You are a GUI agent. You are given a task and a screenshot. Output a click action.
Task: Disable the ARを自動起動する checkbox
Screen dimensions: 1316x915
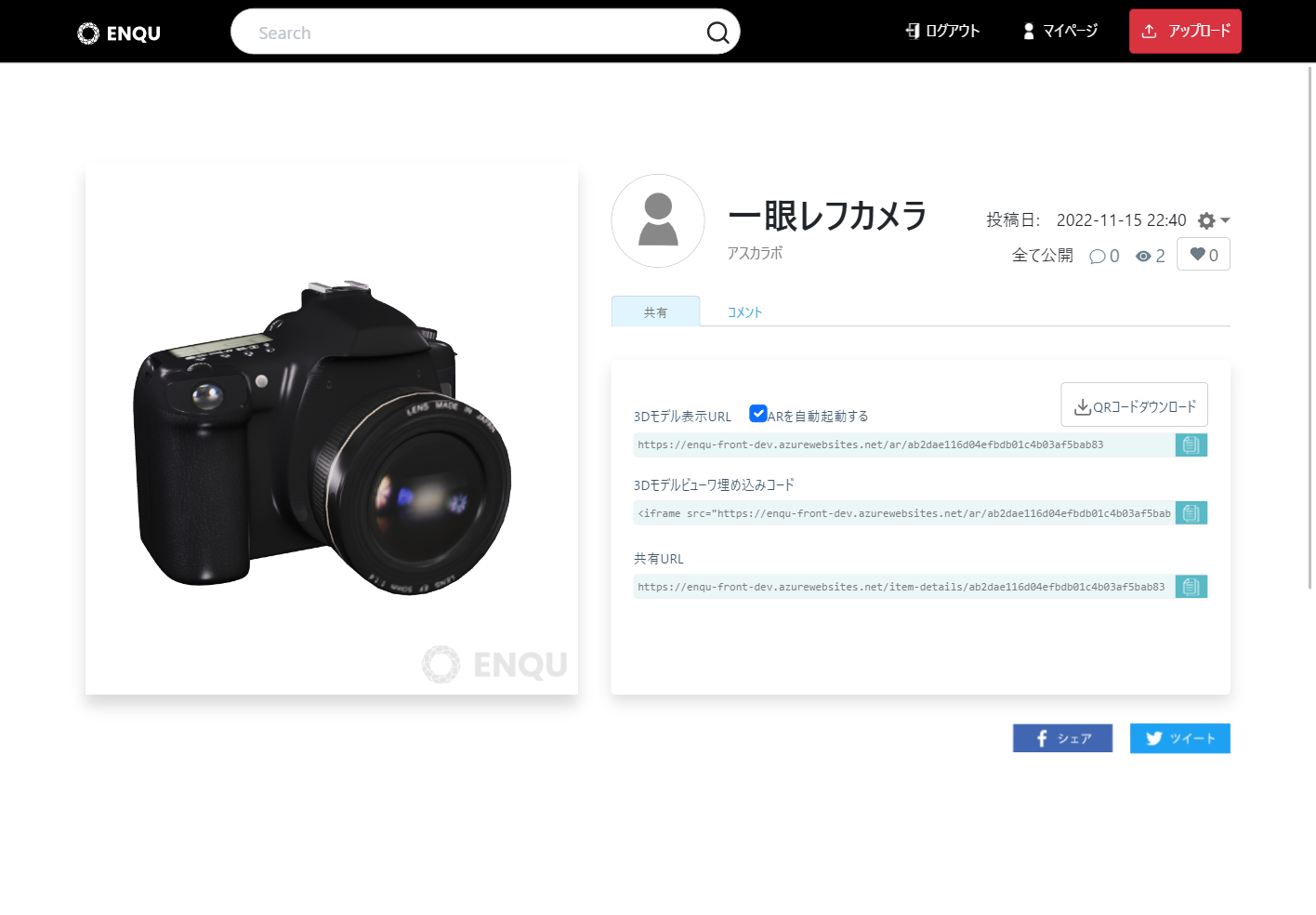[758, 413]
